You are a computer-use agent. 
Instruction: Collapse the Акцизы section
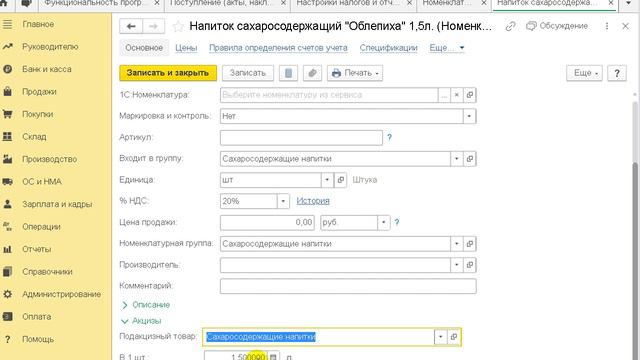[x=141, y=321]
